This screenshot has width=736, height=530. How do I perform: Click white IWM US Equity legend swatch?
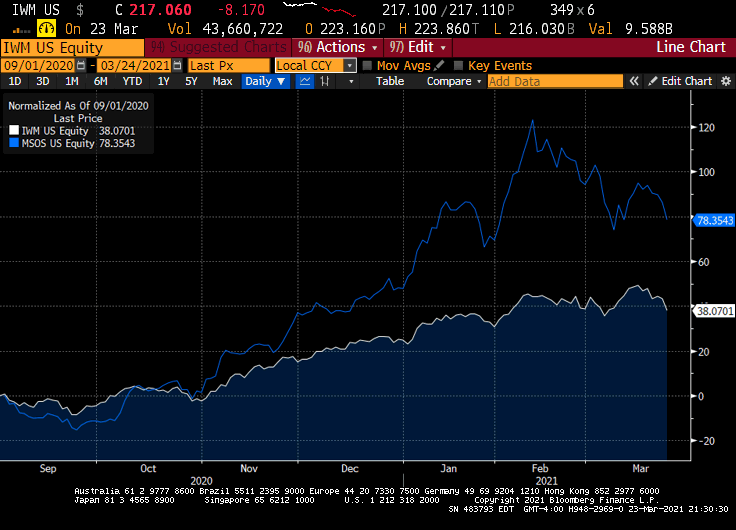coord(14,130)
